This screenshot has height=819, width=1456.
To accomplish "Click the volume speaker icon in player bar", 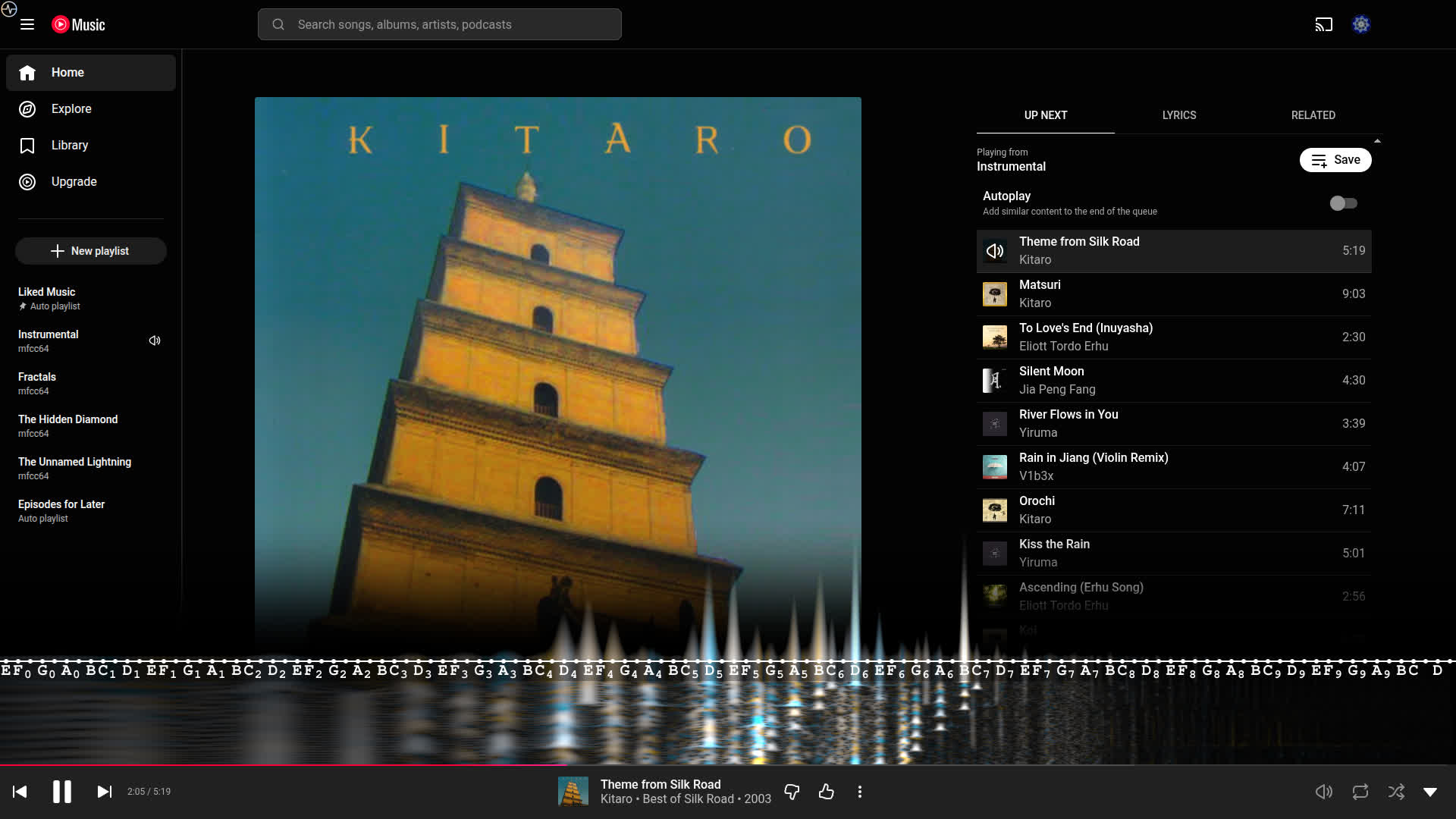I will 1323,792.
